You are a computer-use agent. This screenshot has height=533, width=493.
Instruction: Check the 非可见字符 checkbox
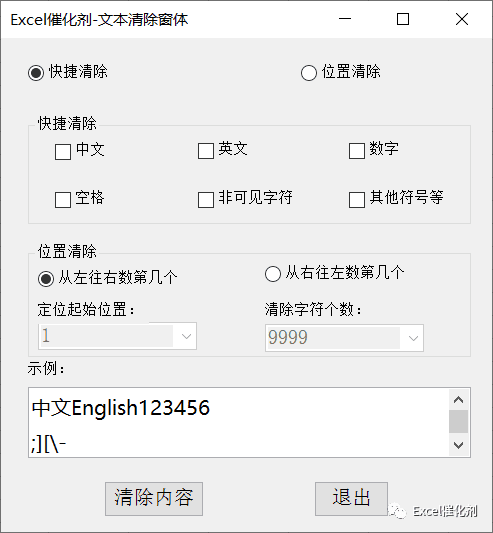206,200
